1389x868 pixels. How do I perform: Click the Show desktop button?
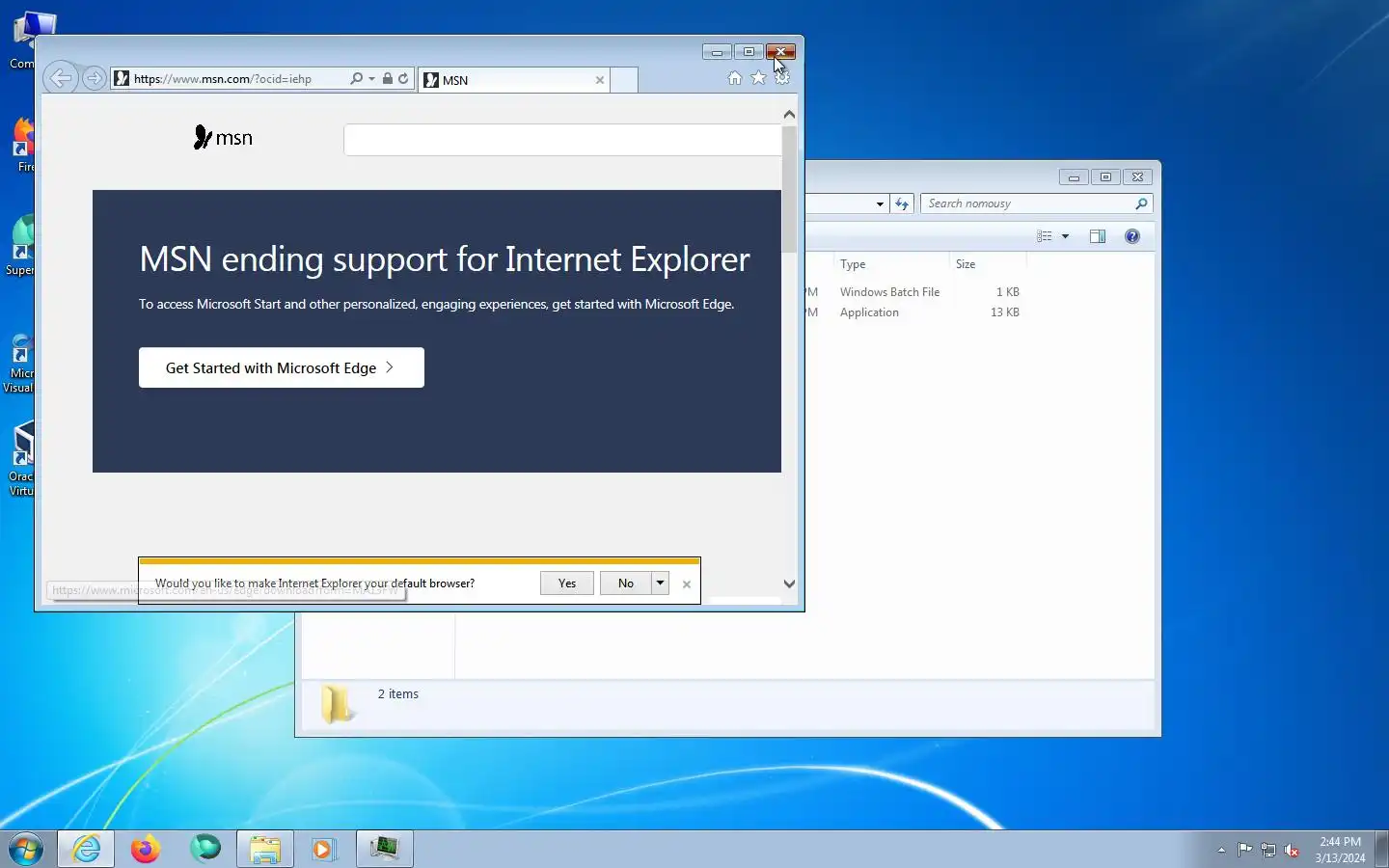[x=1381, y=849]
